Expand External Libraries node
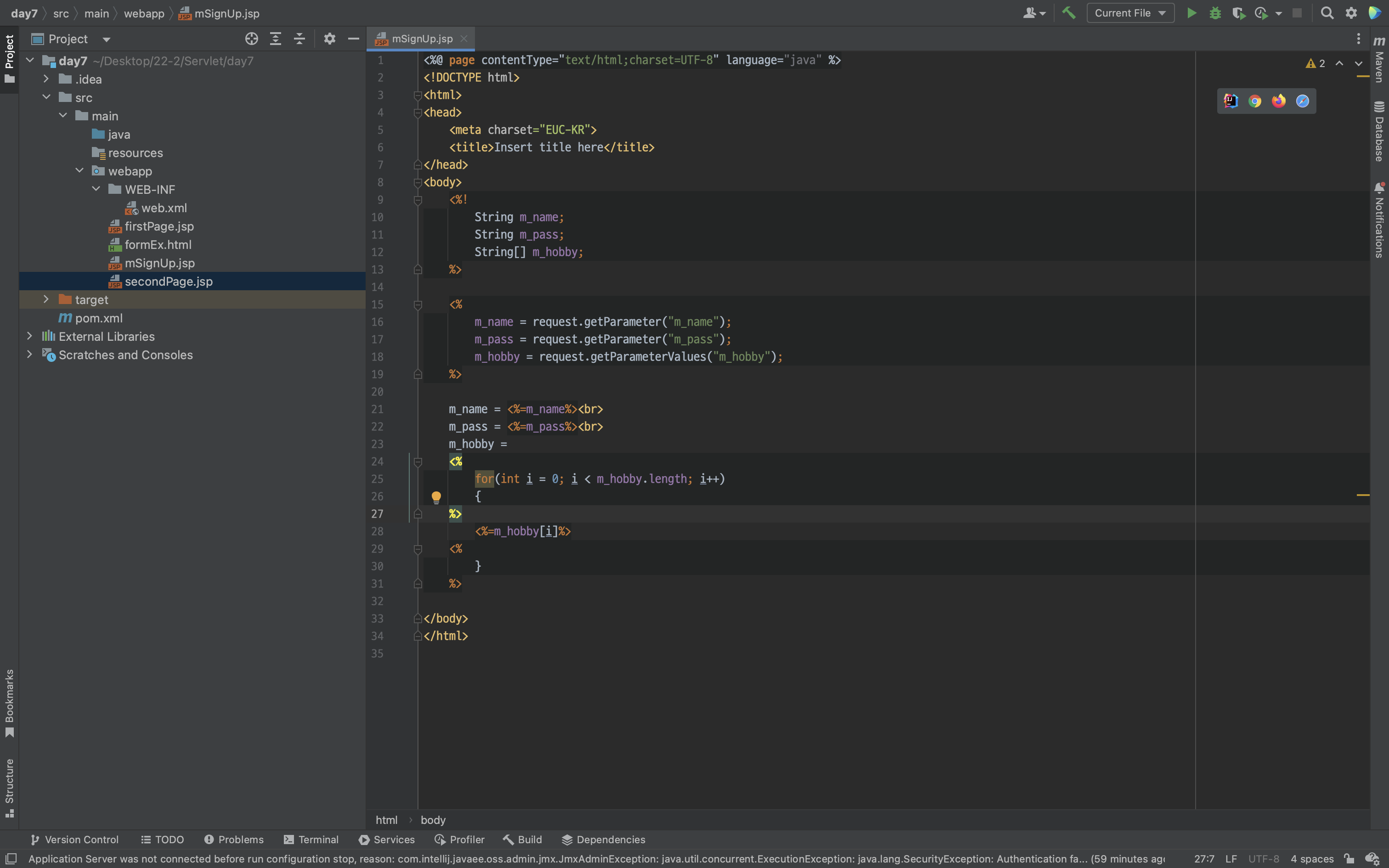The height and width of the screenshot is (868, 1389). [x=30, y=336]
